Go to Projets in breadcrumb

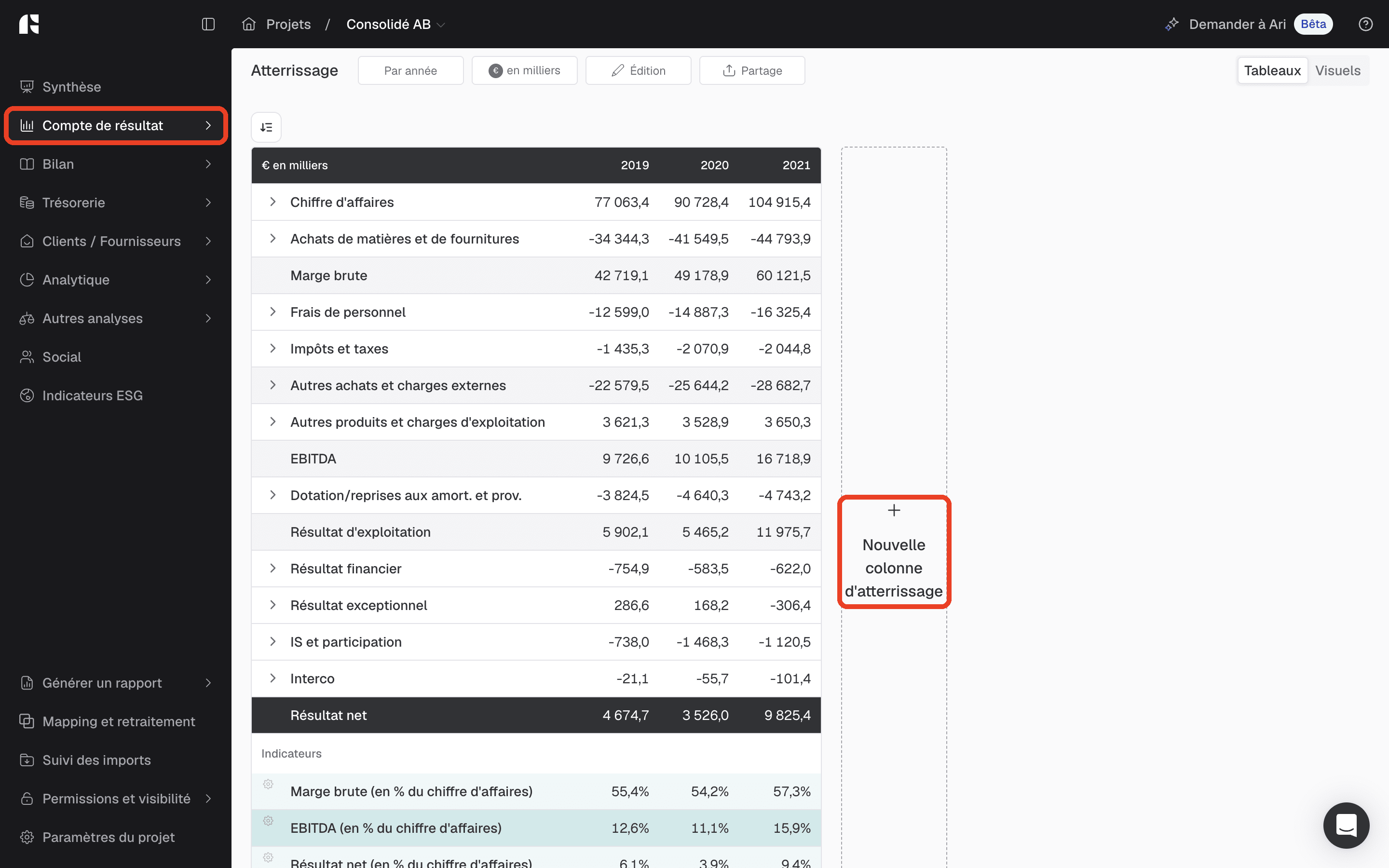(288, 24)
